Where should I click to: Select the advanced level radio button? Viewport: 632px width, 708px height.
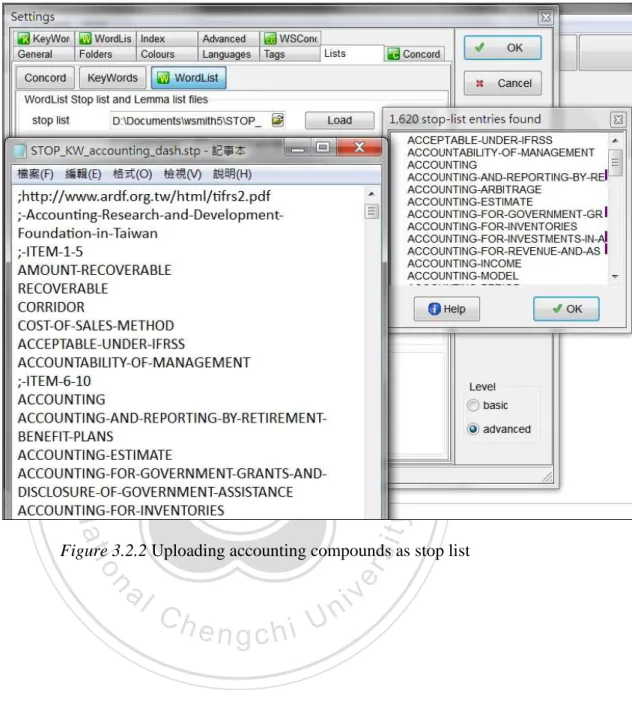473,429
